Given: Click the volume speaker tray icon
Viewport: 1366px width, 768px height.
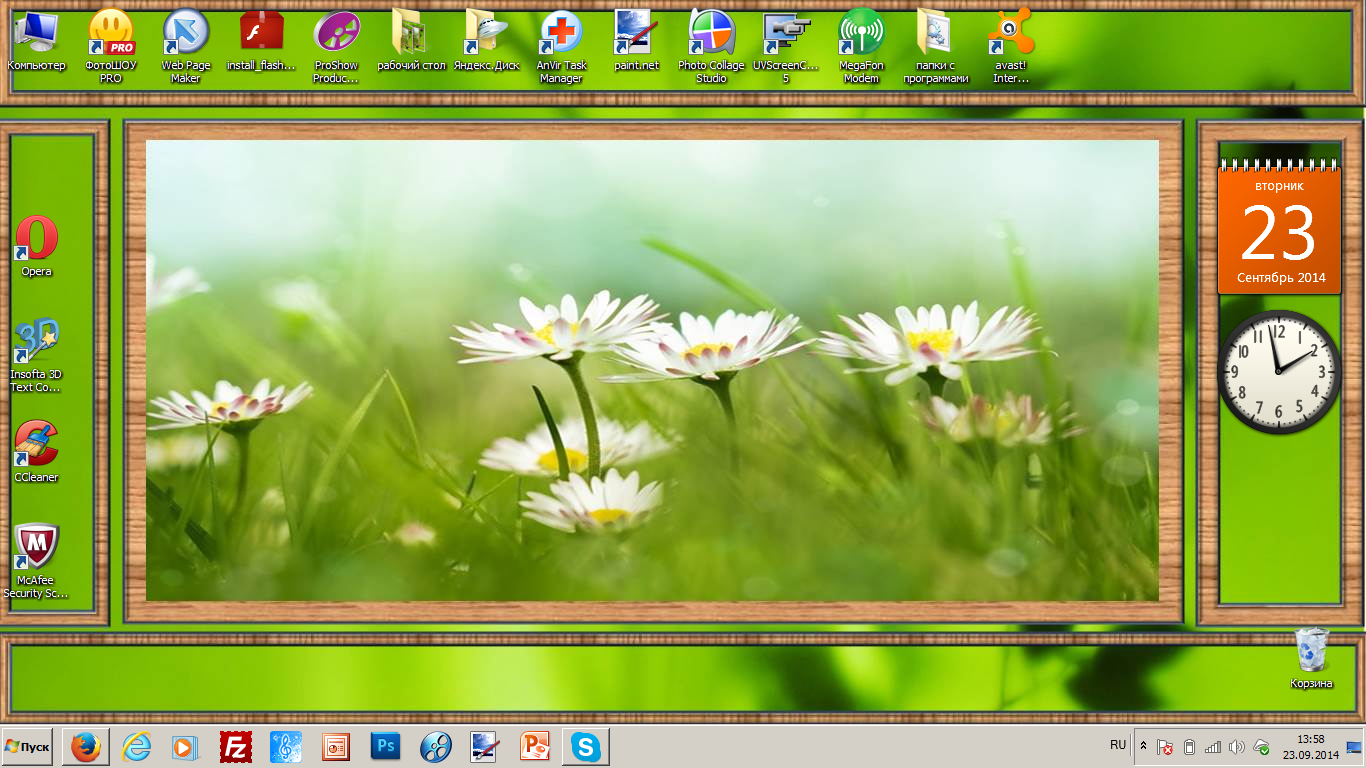Looking at the screenshot, I should [x=1236, y=747].
